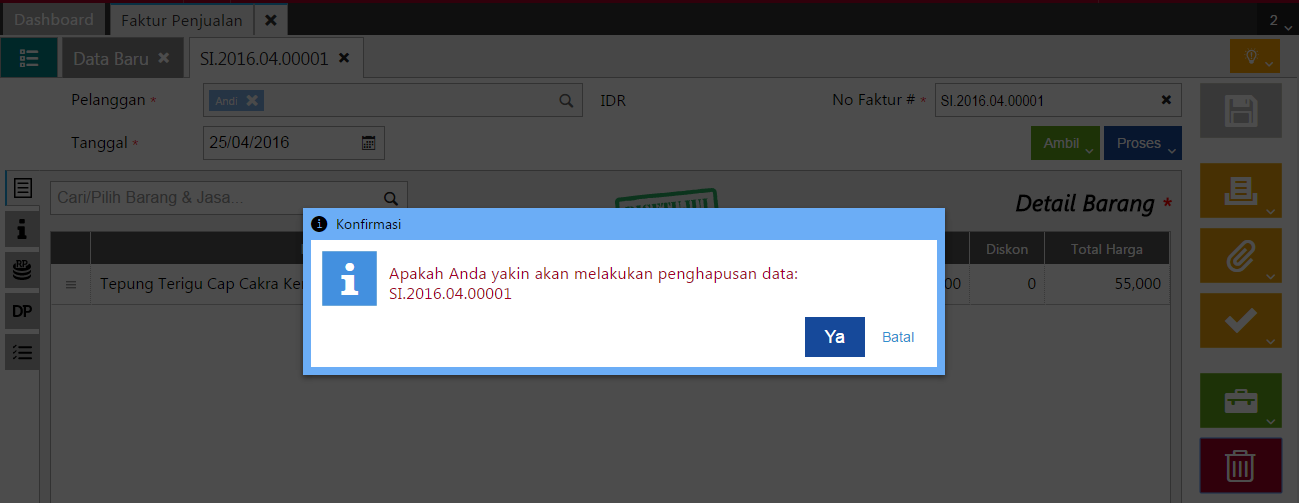Open the lightbulb dropdown at top right

coord(1254,57)
